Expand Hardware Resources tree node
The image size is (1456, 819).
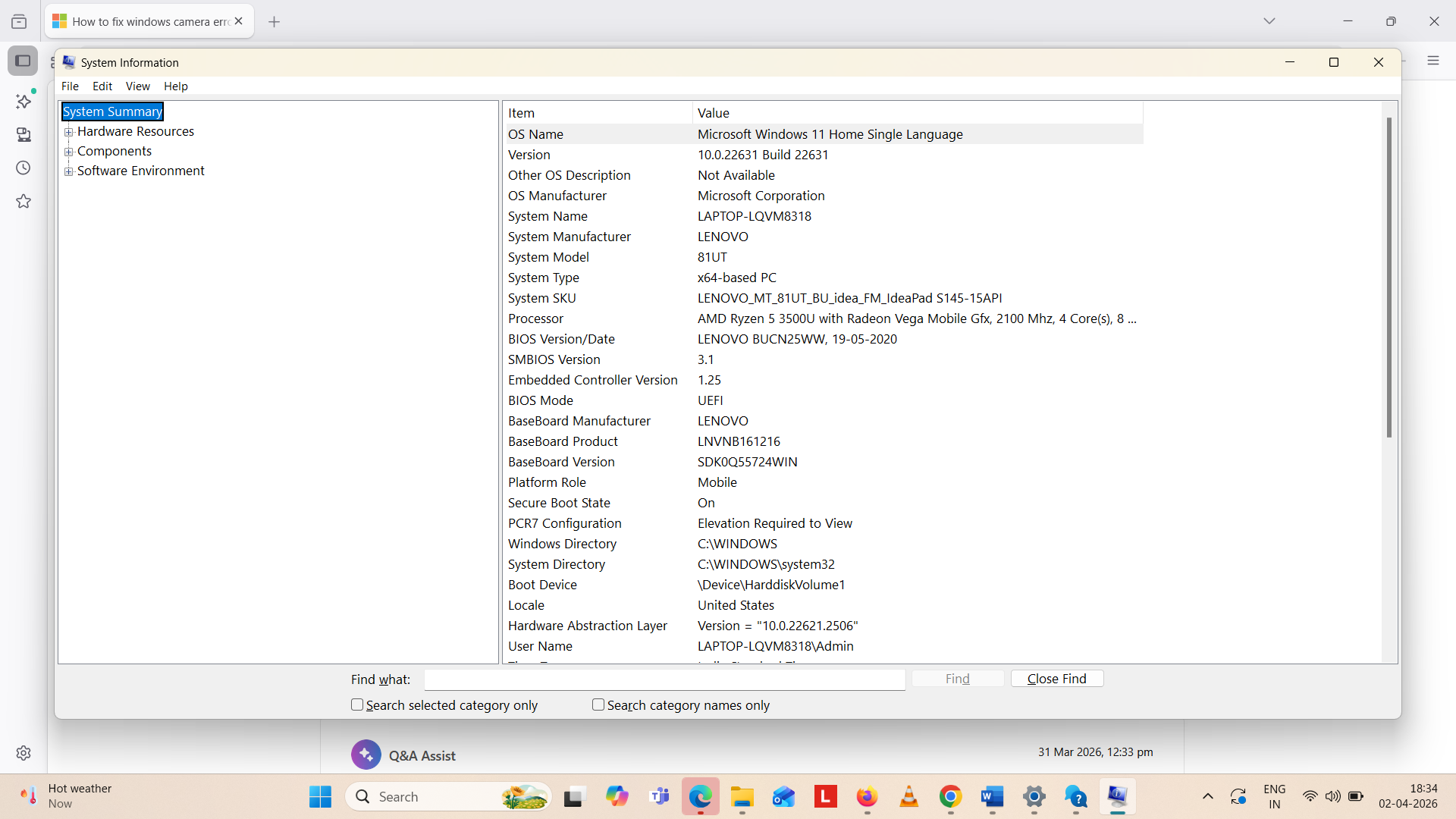[x=69, y=132]
